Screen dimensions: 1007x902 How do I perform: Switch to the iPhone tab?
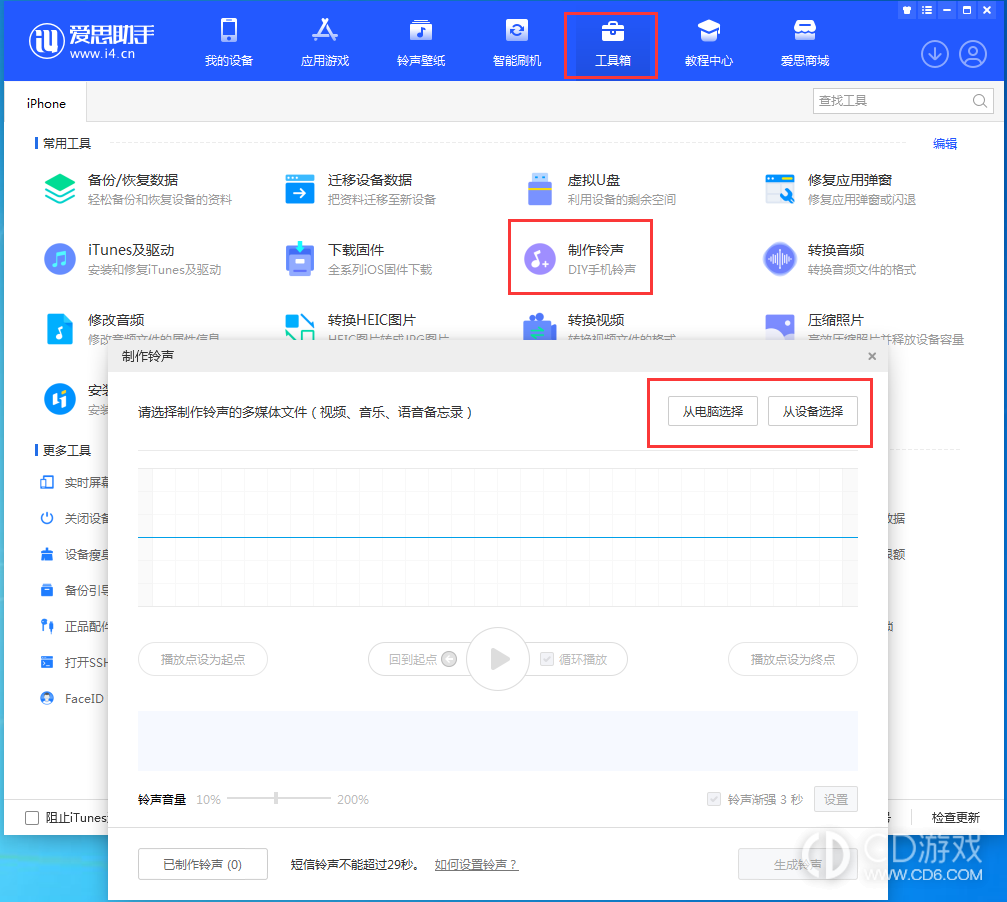click(x=45, y=102)
